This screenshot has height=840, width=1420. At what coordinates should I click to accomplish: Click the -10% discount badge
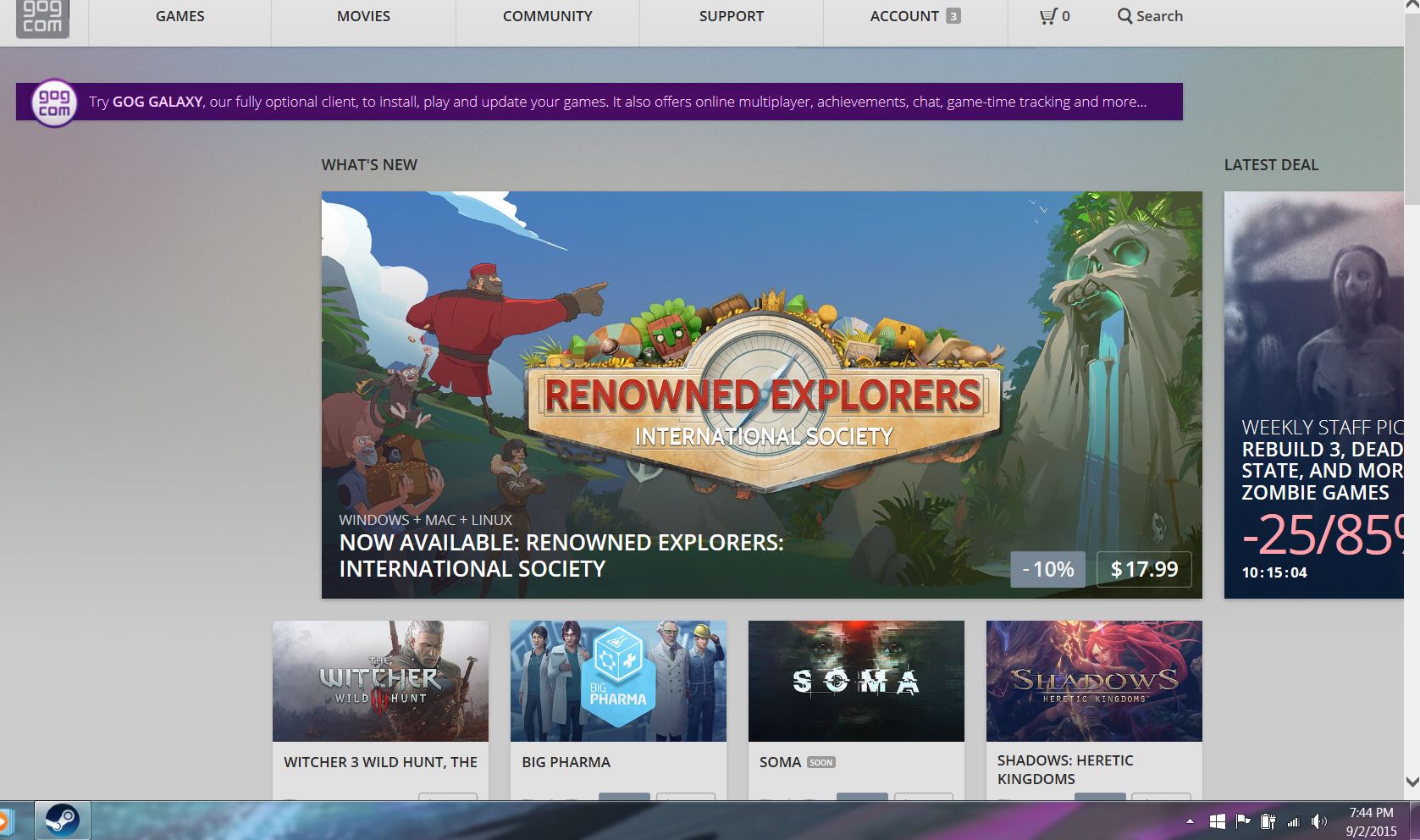(1048, 569)
